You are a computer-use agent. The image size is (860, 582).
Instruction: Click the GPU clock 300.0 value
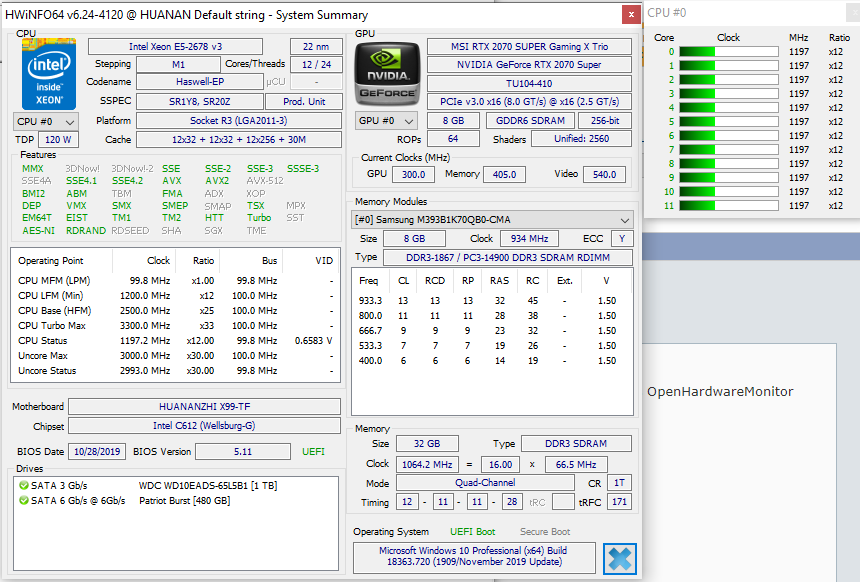(414, 174)
